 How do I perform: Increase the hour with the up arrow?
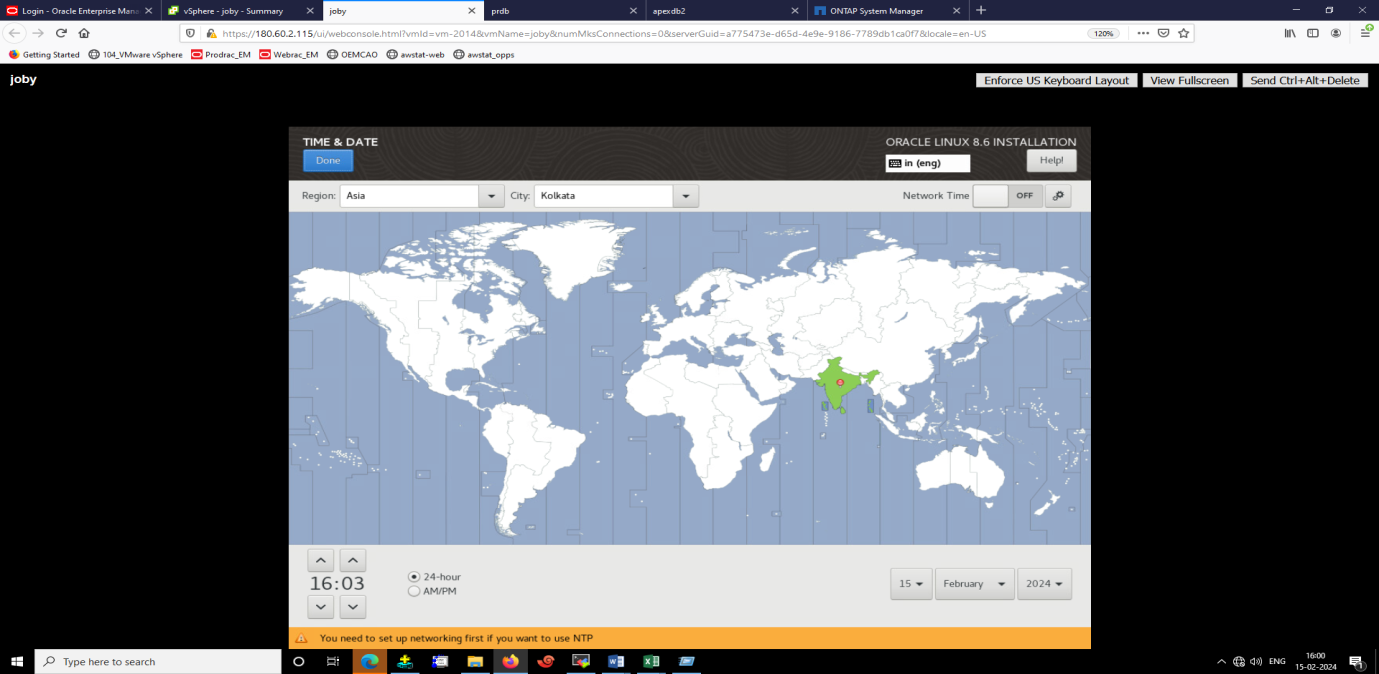pyautogui.click(x=320, y=560)
